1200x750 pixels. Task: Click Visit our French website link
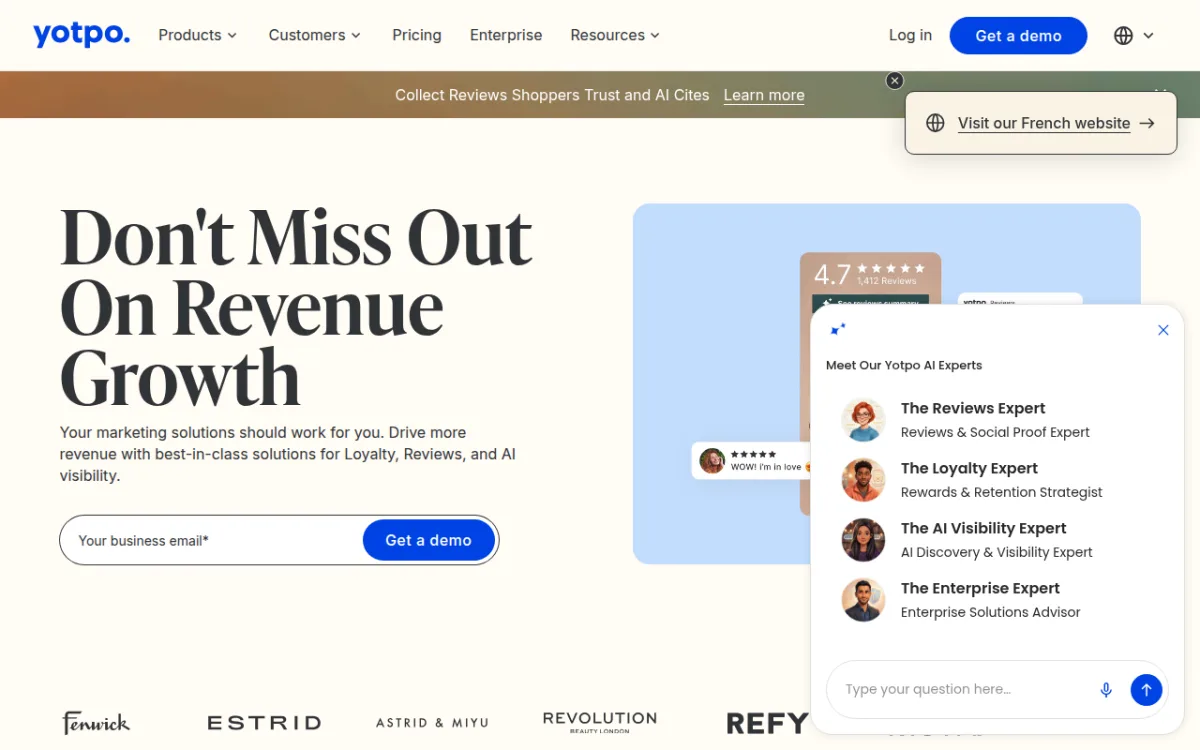click(1044, 123)
